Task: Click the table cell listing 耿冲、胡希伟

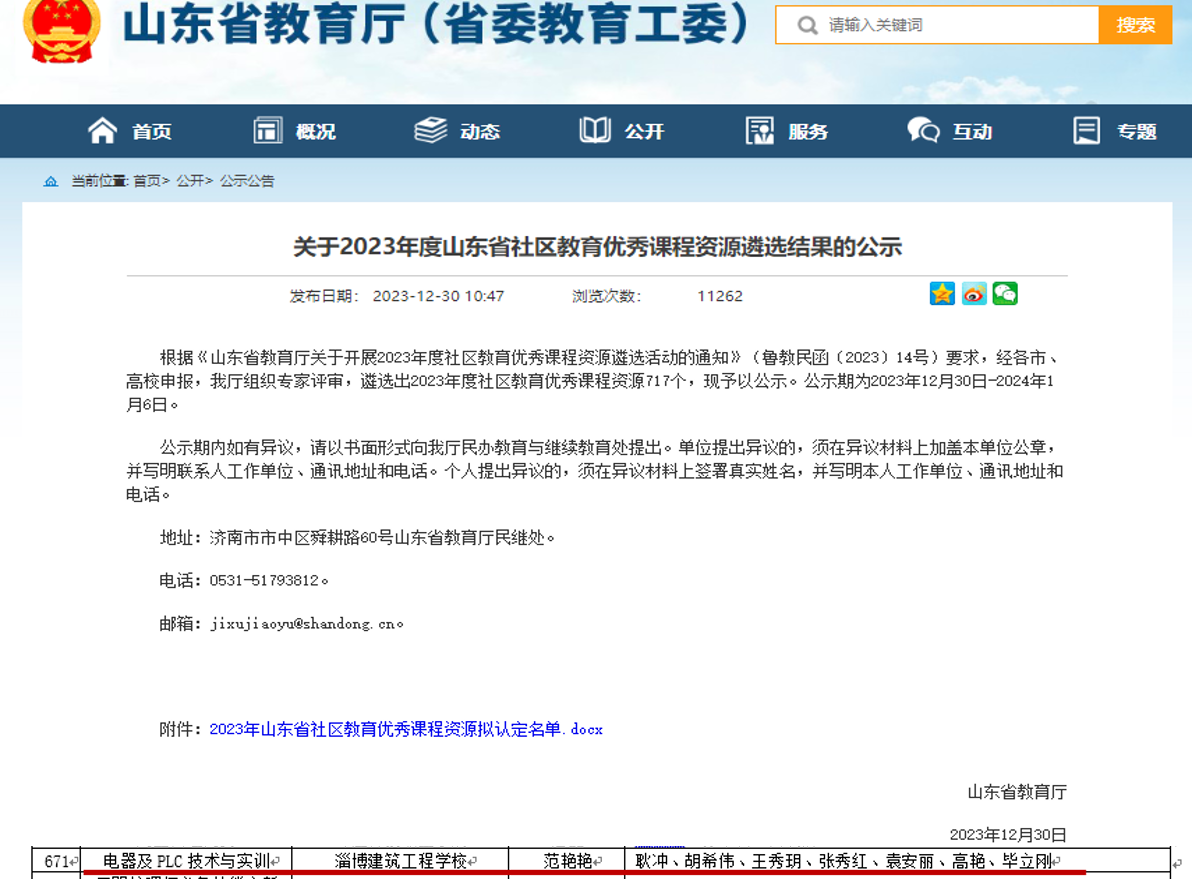Action: [898, 862]
